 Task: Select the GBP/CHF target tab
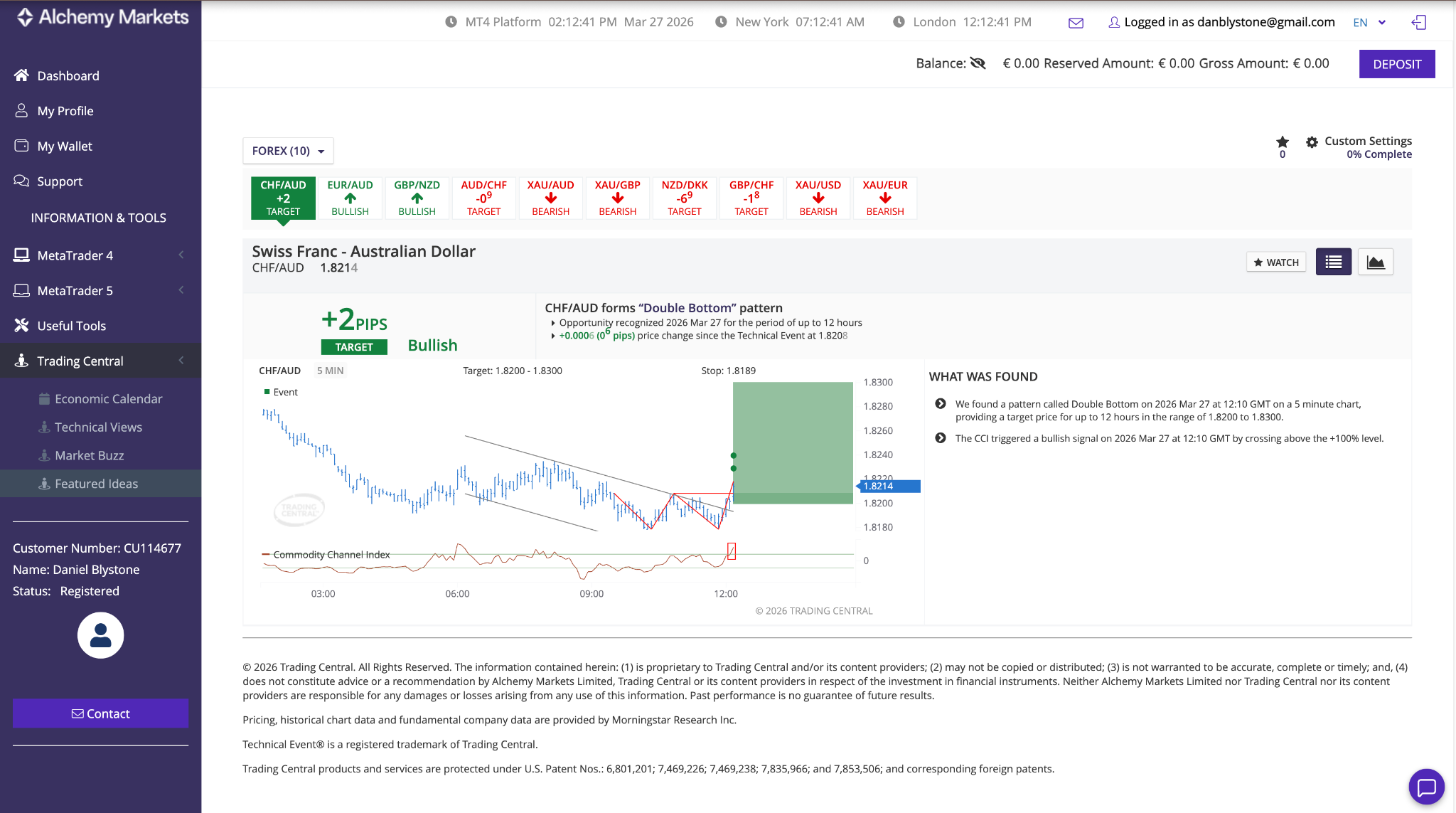pyautogui.click(x=751, y=198)
